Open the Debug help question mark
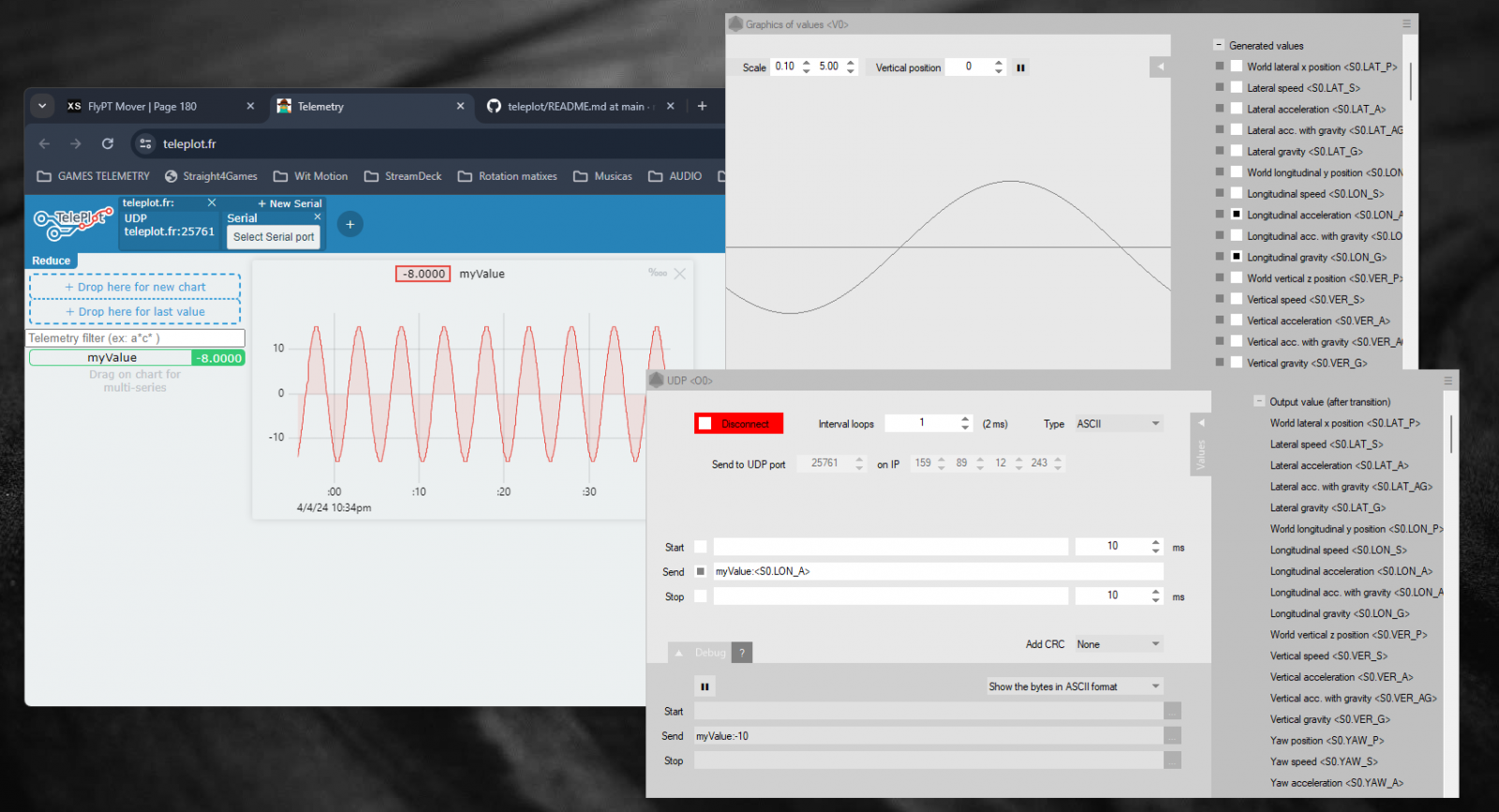Screen dimensions: 1499x812 [742, 653]
